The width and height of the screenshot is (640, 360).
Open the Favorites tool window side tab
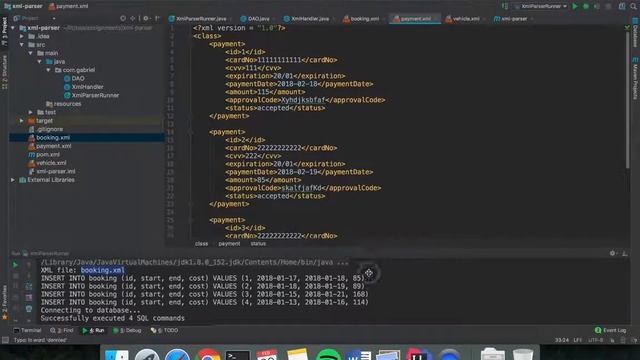4,302
